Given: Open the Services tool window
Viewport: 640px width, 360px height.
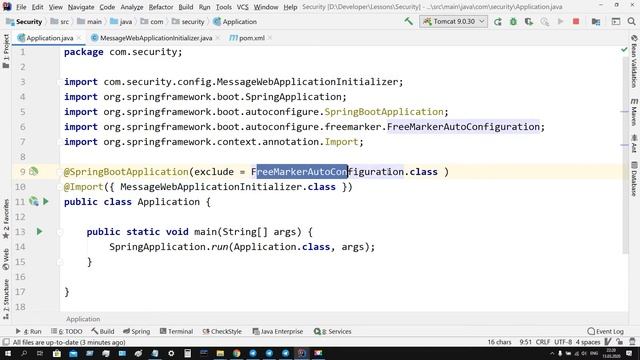Looking at the screenshot, I should 333,331.
